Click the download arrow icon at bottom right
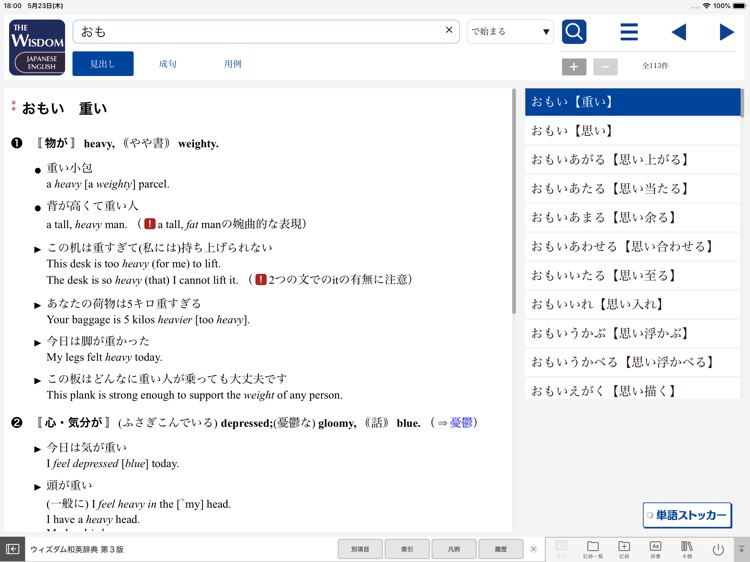The image size is (750, 562). click(x=742, y=549)
